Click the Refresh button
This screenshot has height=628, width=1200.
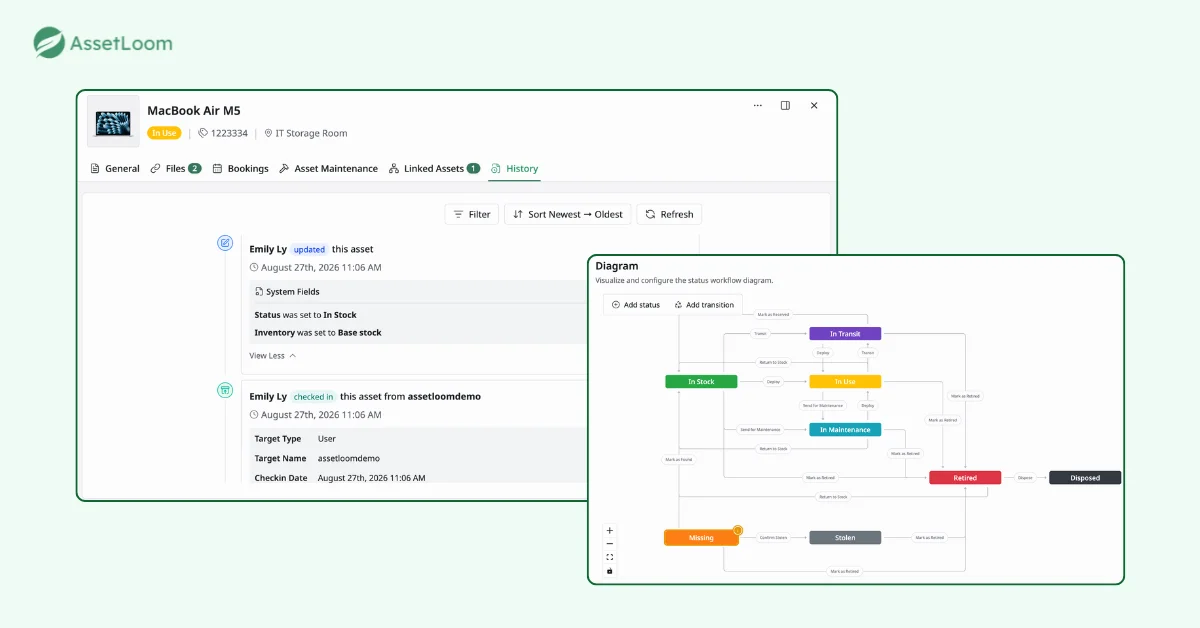point(669,214)
